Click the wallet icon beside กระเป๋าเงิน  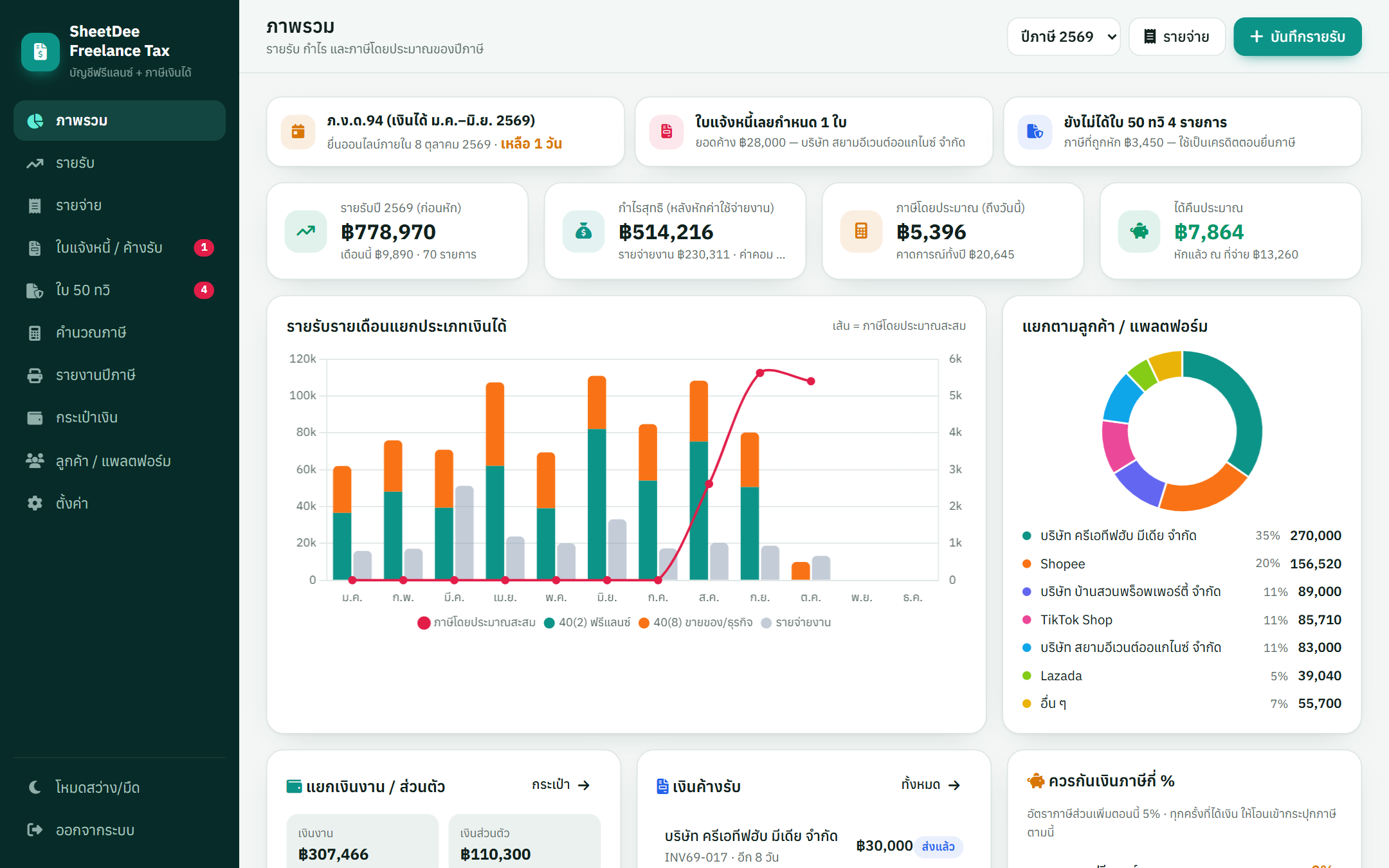(35, 418)
